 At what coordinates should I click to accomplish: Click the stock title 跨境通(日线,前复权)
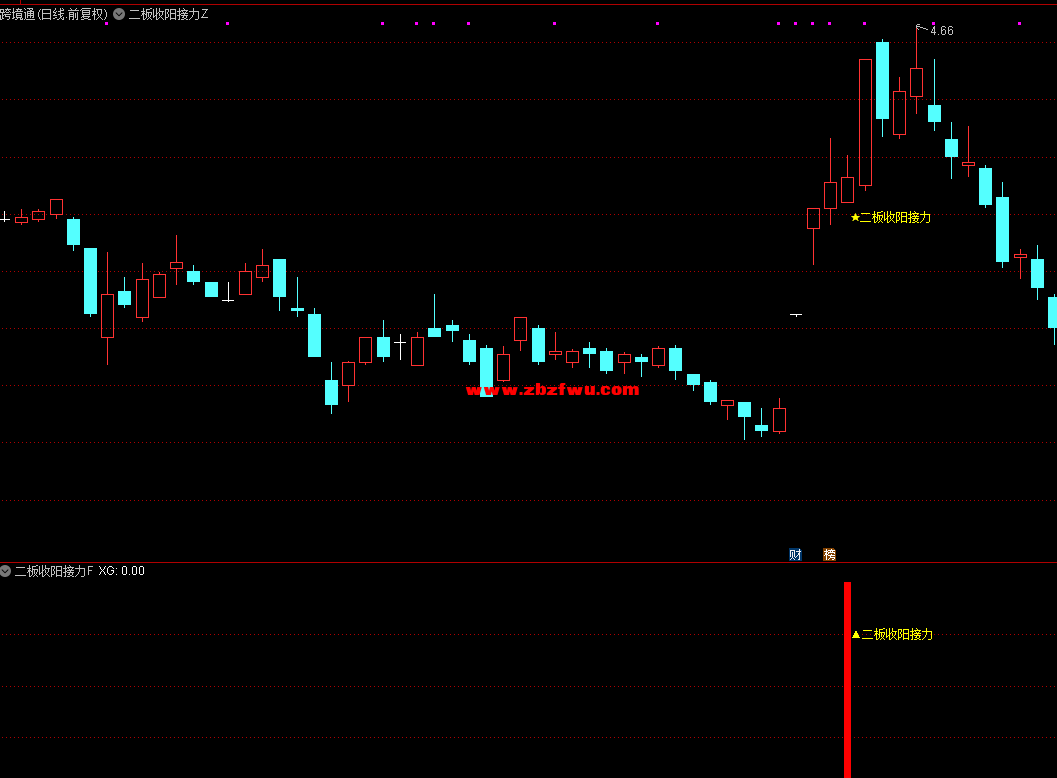tap(53, 14)
